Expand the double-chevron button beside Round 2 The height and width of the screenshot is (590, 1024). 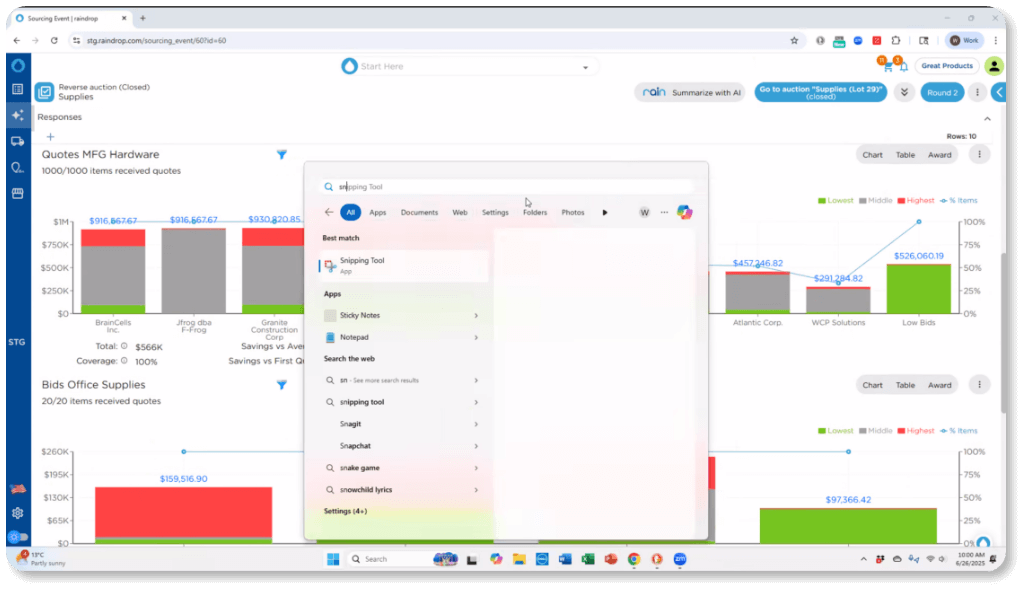[x=904, y=92]
